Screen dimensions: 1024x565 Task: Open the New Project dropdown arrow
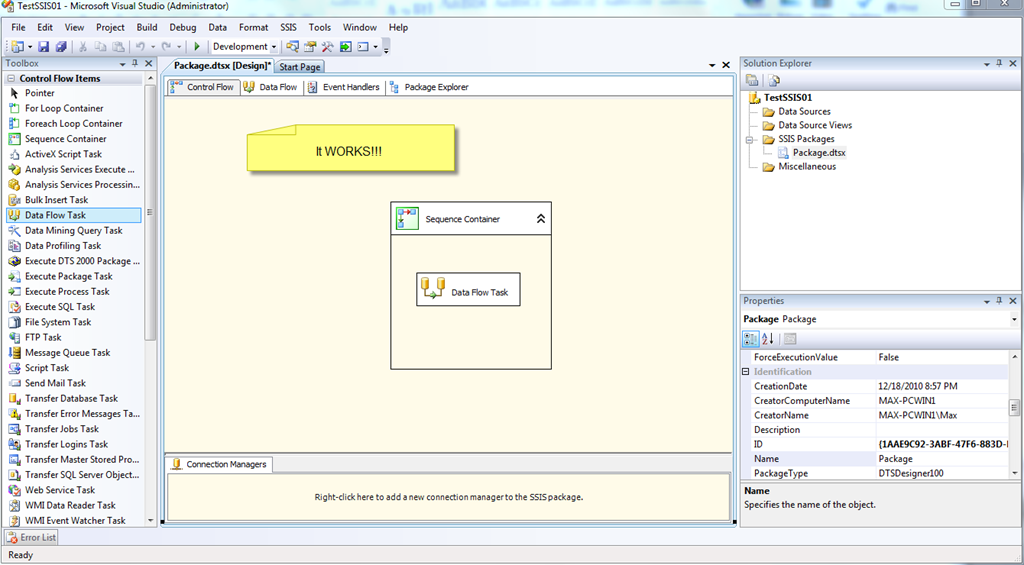tap(29, 46)
